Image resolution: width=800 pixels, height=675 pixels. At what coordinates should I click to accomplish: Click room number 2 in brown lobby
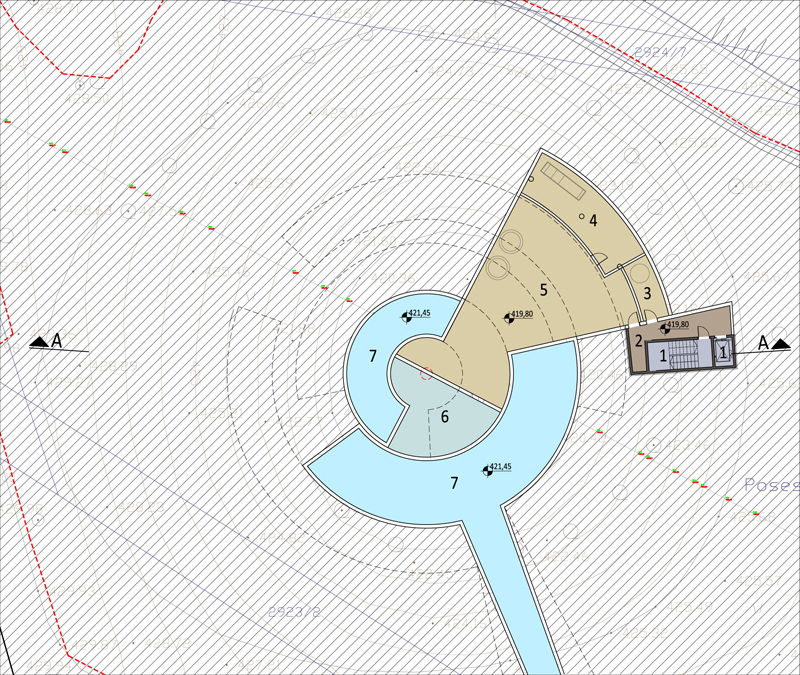tap(638, 341)
